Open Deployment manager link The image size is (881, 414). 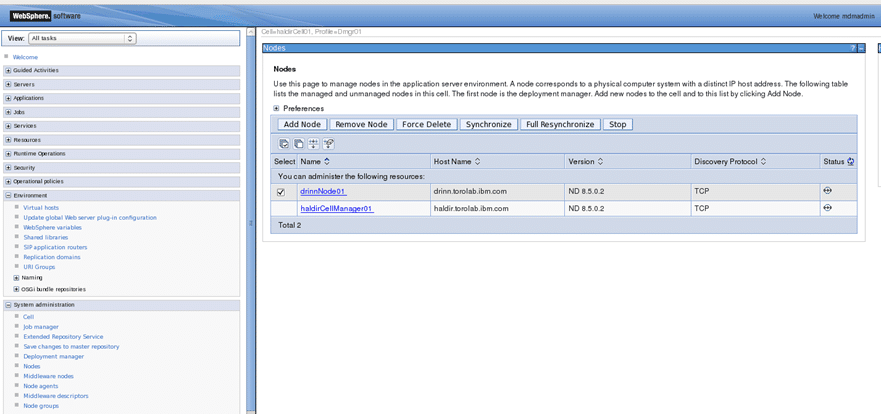click(x=53, y=357)
